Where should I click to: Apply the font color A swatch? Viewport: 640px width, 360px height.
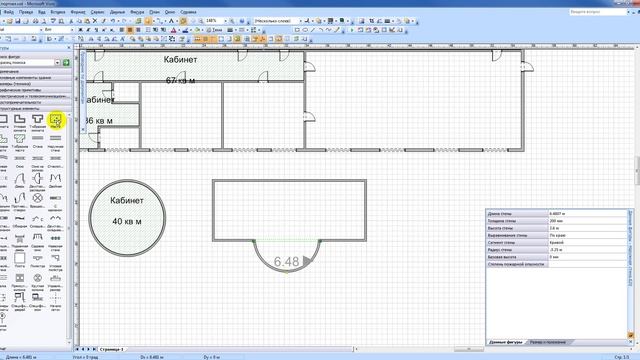(173, 30)
